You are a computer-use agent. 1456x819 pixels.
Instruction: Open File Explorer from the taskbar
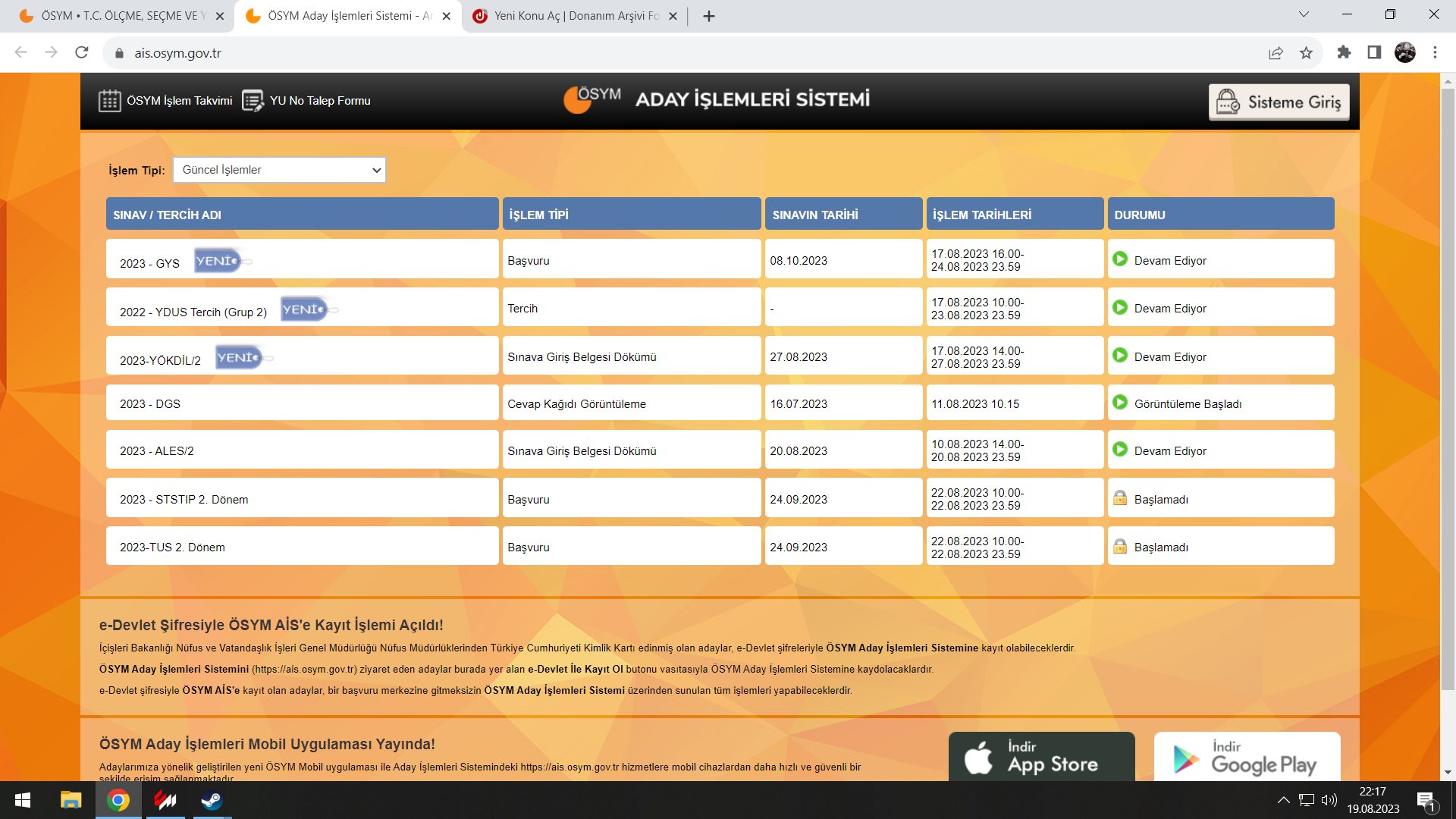pos(71,800)
